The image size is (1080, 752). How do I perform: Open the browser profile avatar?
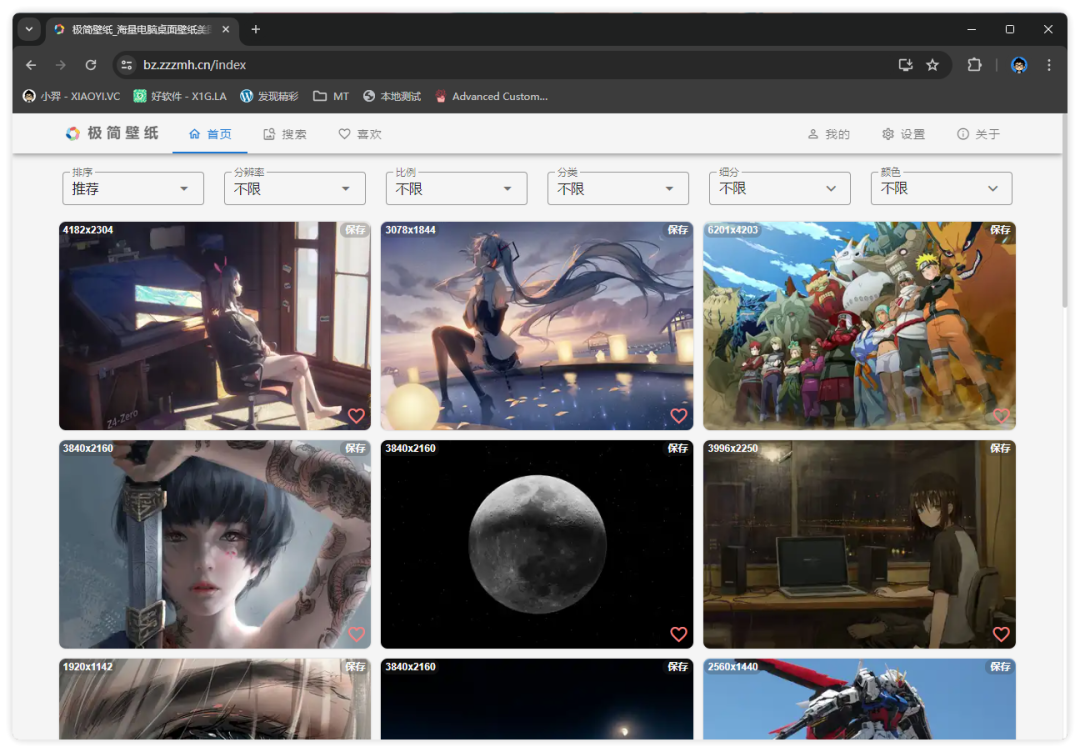pyautogui.click(x=1019, y=65)
